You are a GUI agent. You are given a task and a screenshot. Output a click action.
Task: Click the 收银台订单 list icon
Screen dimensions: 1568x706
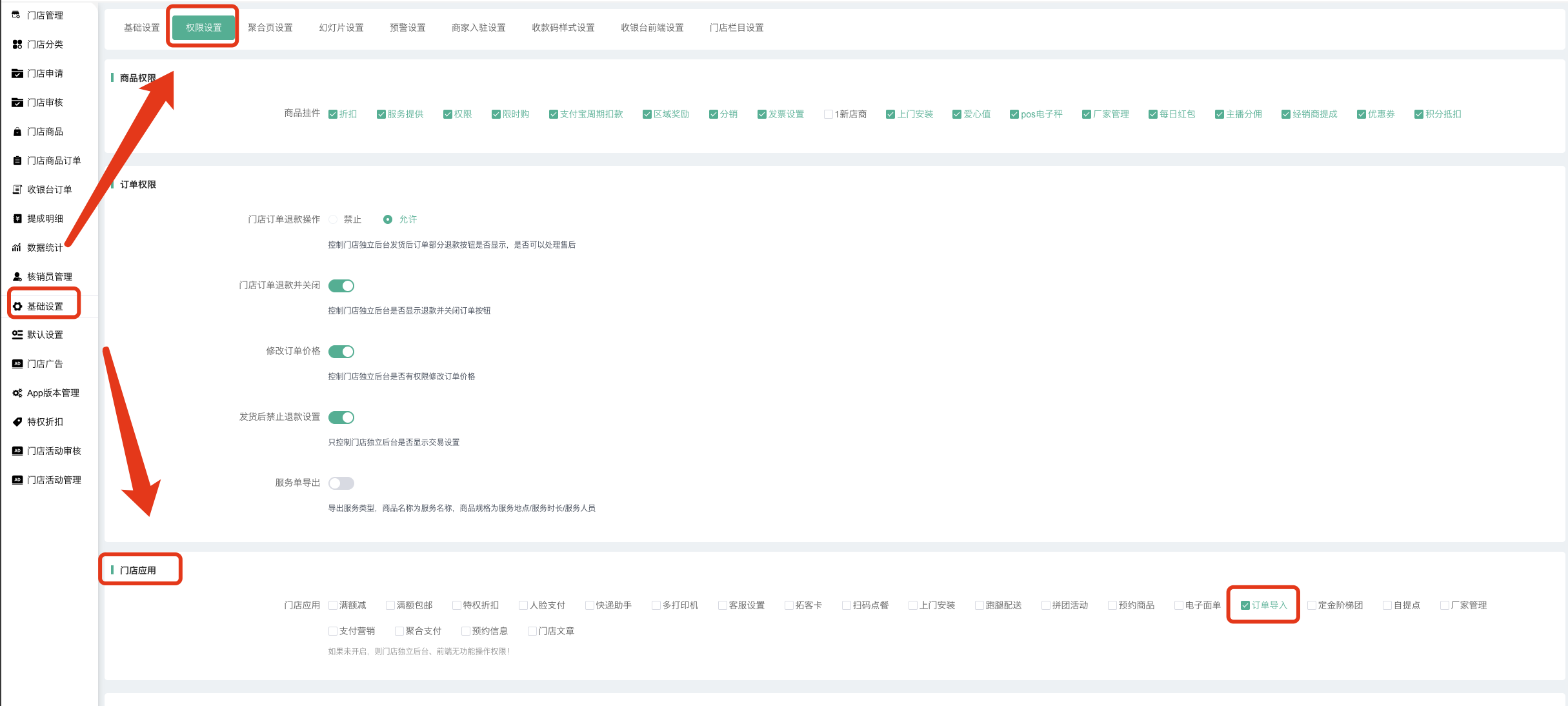tap(17, 190)
